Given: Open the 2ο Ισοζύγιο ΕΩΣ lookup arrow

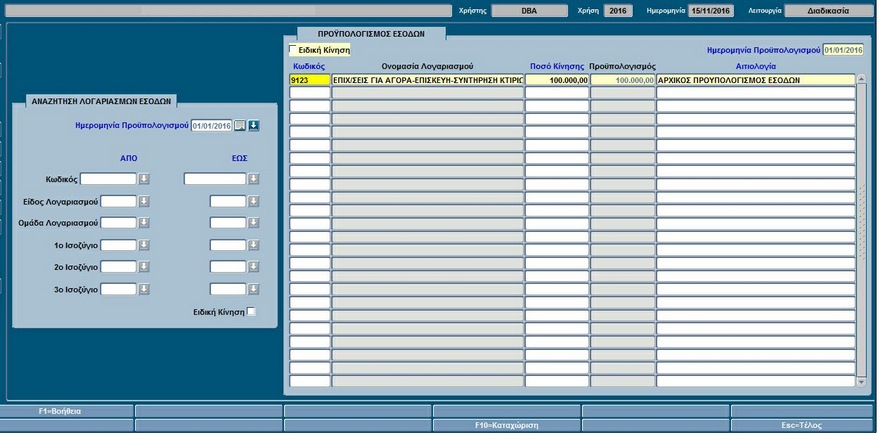Looking at the screenshot, I should tap(254, 267).
